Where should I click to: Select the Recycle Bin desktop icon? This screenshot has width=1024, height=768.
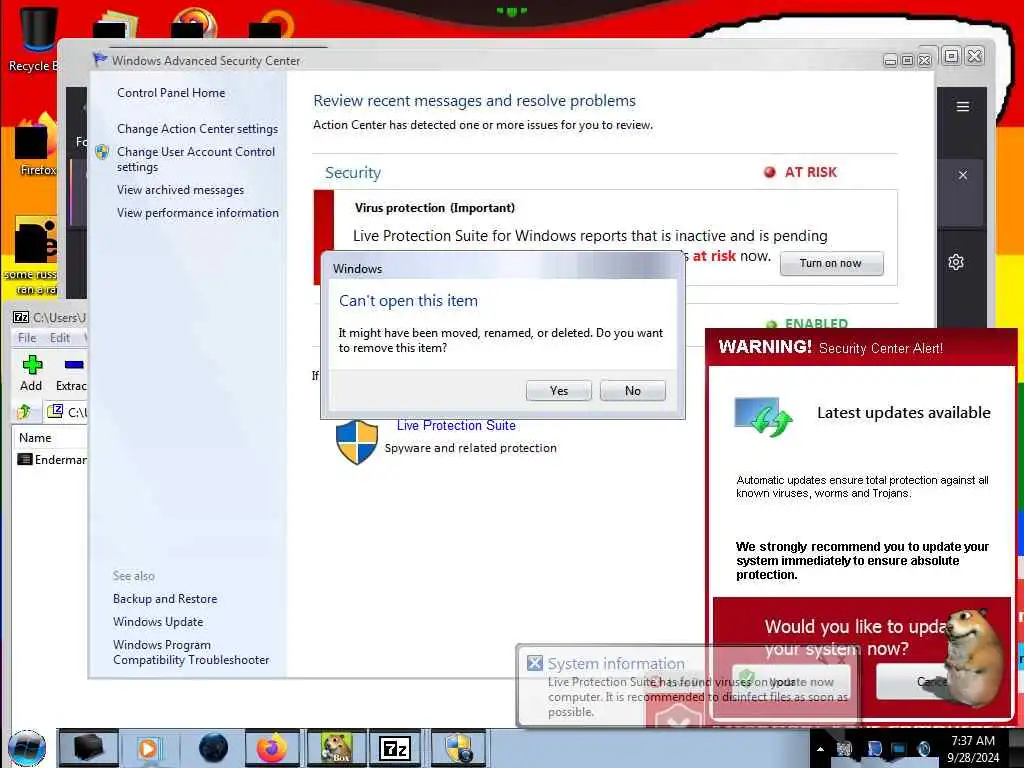point(34,40)
